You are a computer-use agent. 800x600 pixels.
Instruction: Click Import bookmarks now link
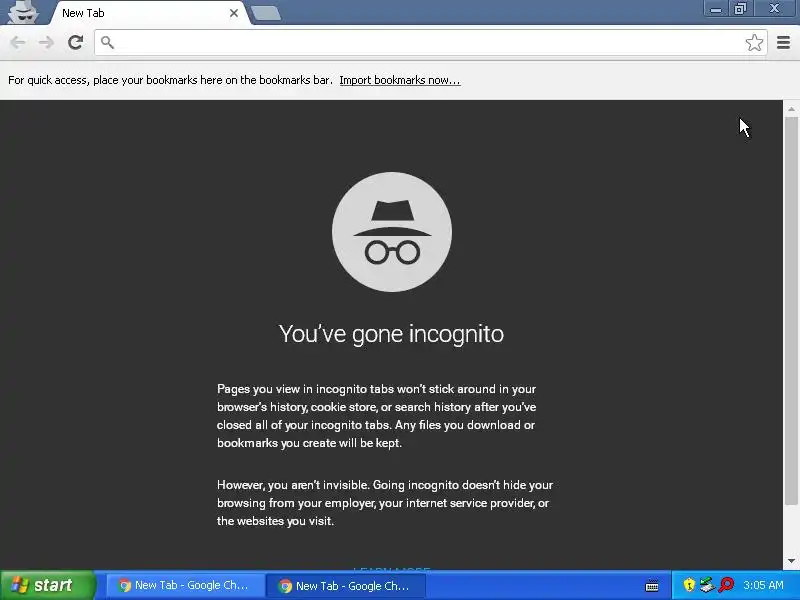(x=400, y=80)
